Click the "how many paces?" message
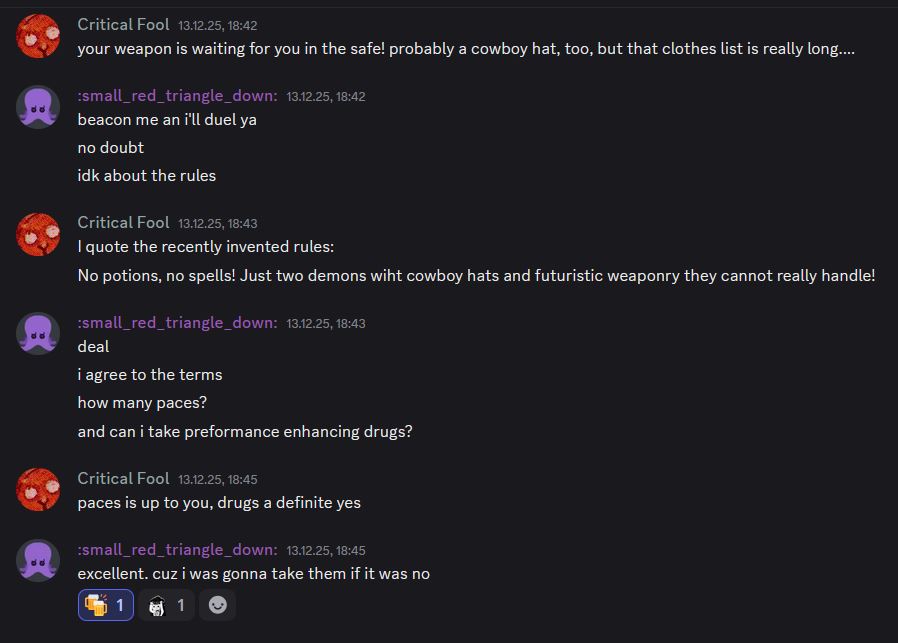This screenshot has width=898, height=643. click(x=142, y=403)
